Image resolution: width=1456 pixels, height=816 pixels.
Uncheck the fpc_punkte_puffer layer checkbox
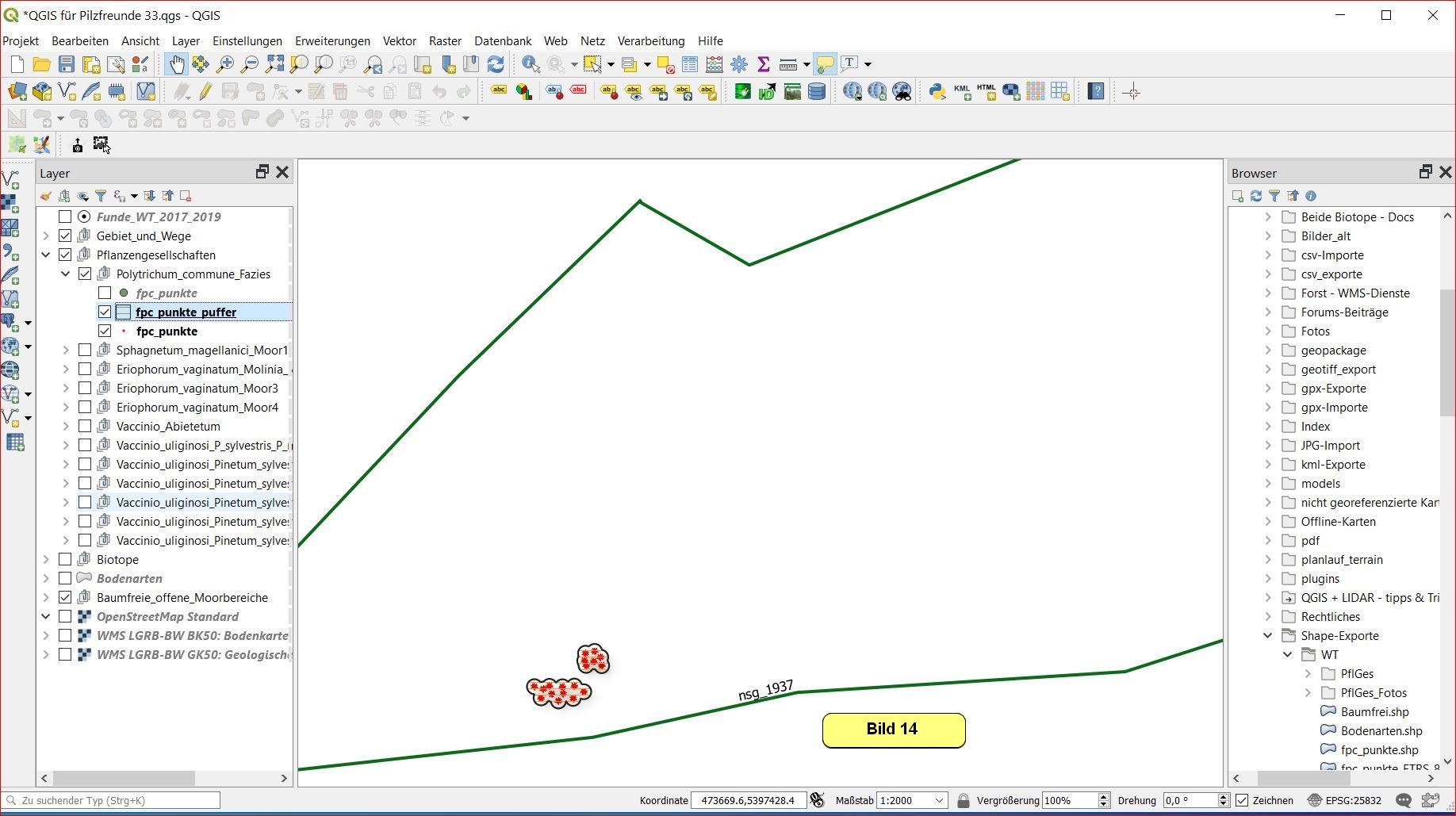(x=105, y=312)
